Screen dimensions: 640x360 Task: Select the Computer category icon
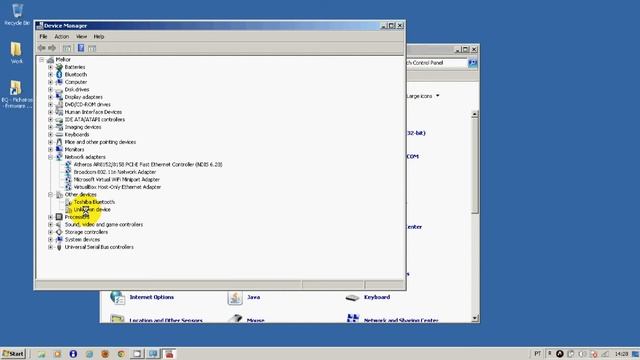point(59,82)
